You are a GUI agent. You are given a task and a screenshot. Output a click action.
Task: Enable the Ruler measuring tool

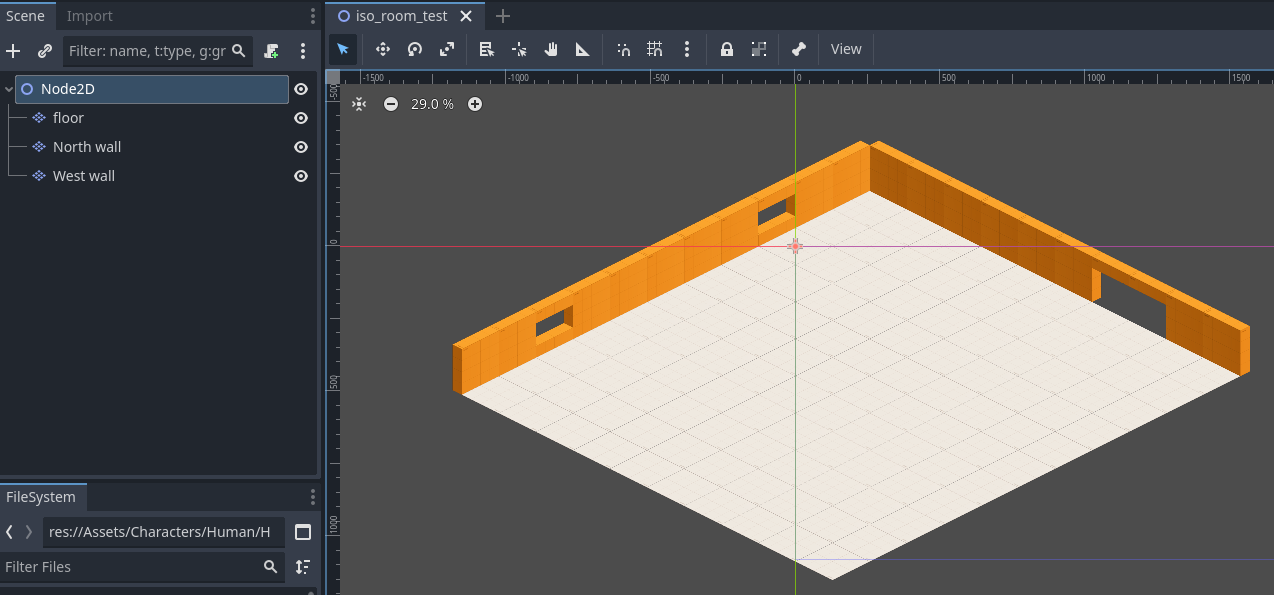[x=583, y=49]
